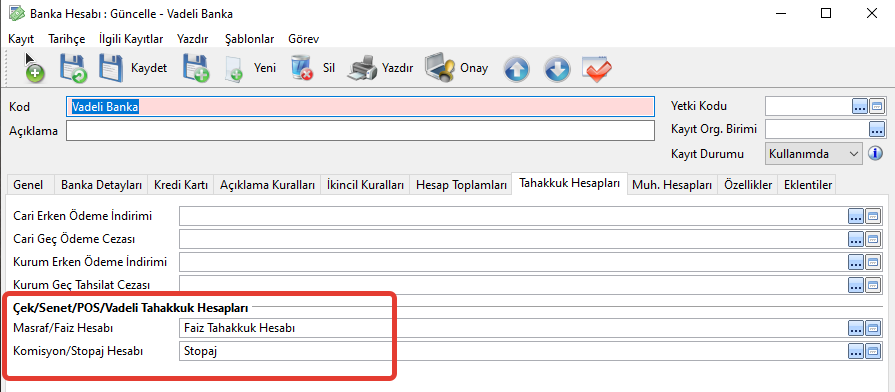This screenshot has width=895, height=392.
Task: Switch to the Eklentiler tab
Action: [808, 185]
